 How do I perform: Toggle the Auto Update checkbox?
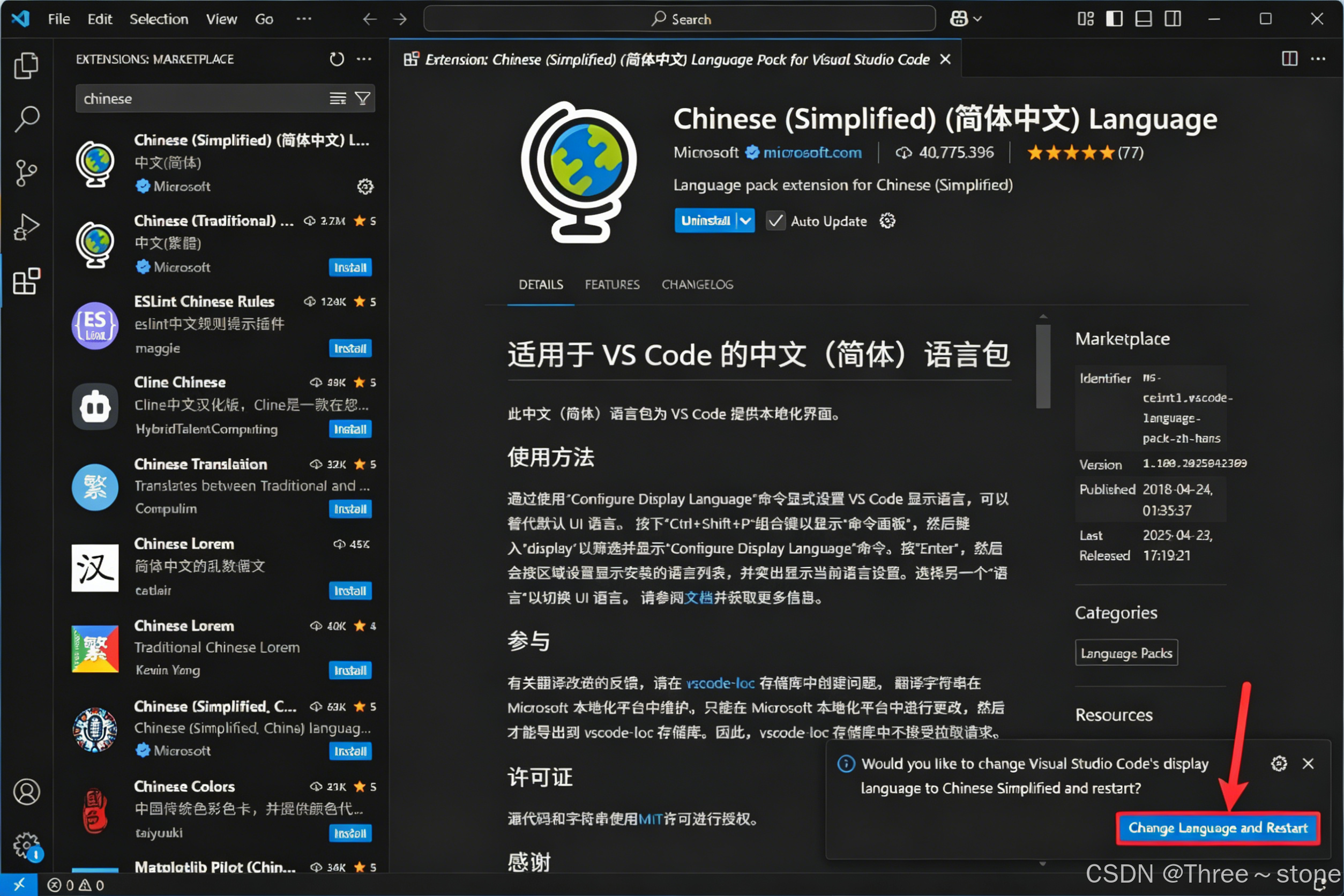tap(775, 221)
